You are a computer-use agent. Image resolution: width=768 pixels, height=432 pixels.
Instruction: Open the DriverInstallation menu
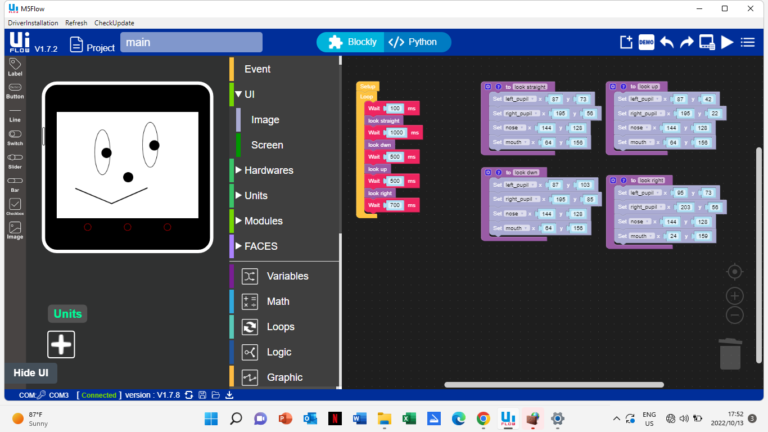pos(33,22)
